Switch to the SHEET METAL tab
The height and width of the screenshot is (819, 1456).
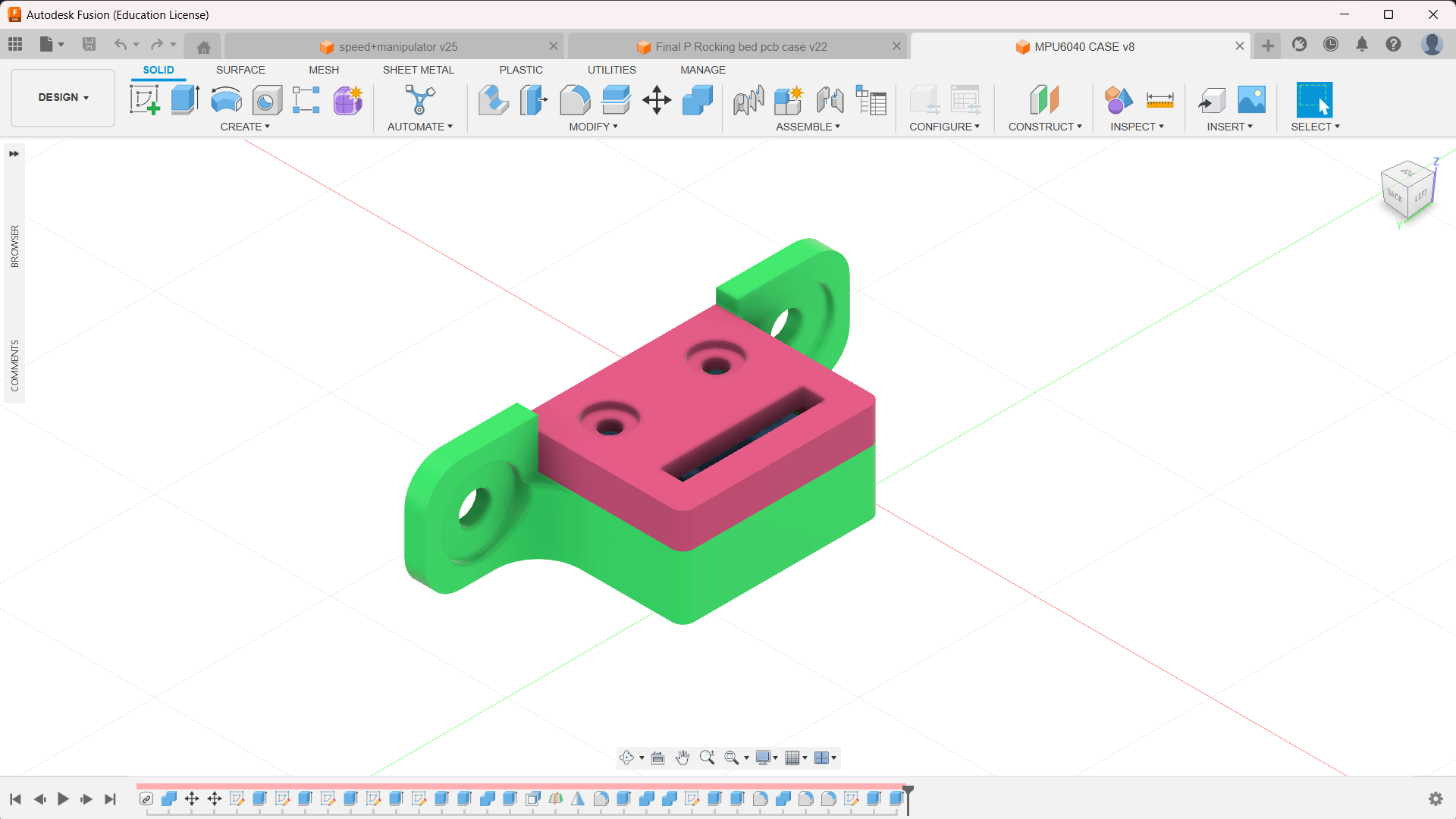click(x=418, y=70)
